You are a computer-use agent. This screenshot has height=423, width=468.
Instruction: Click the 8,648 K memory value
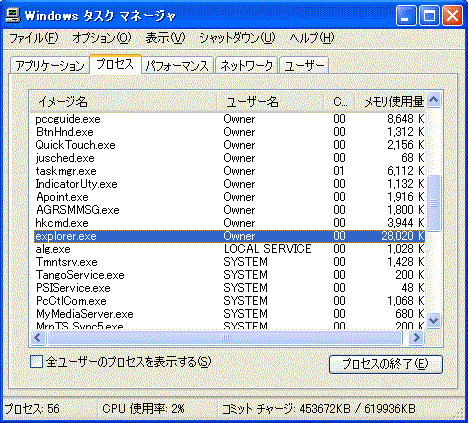point(406,119)
